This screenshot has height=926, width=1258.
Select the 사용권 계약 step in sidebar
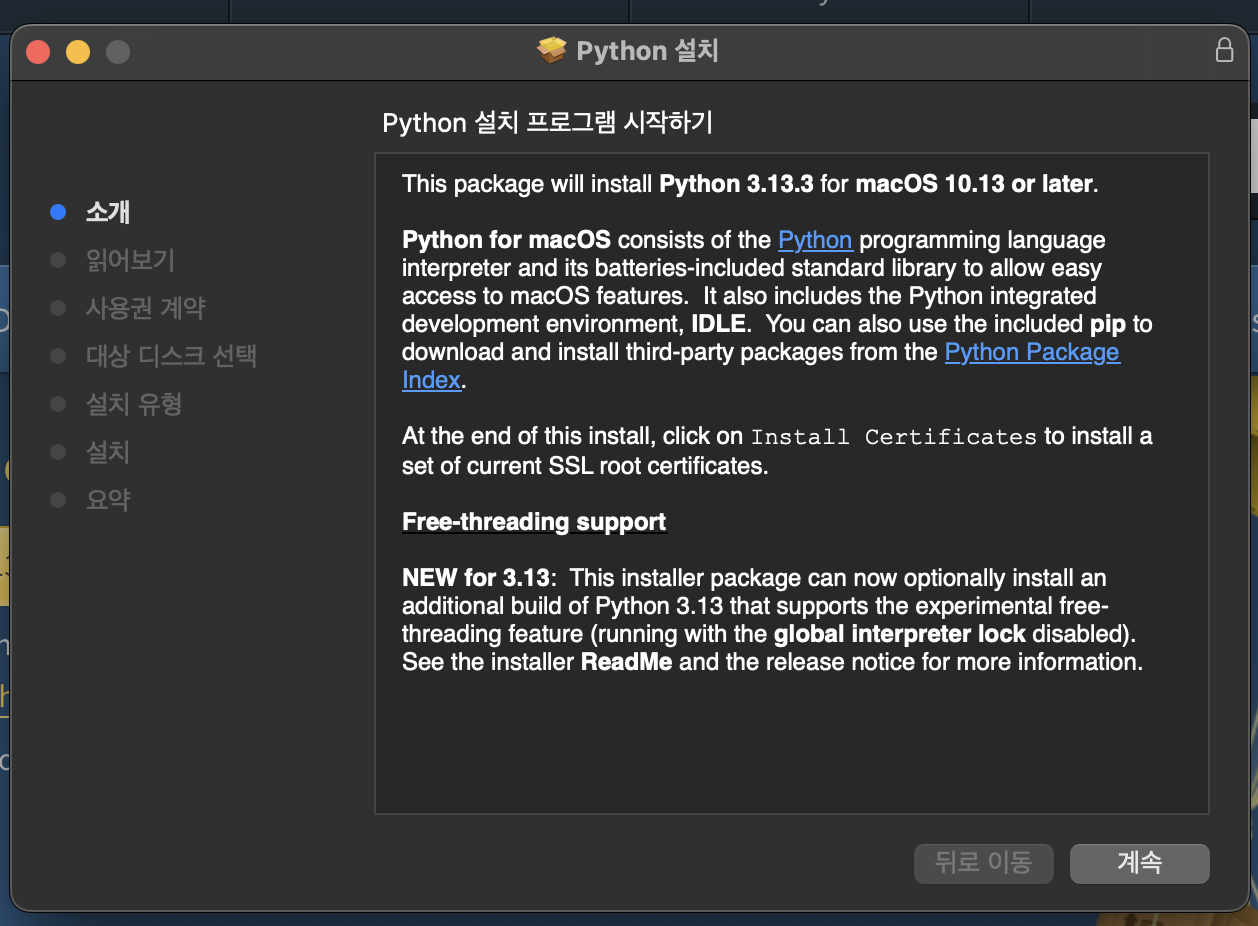[146, 308]
